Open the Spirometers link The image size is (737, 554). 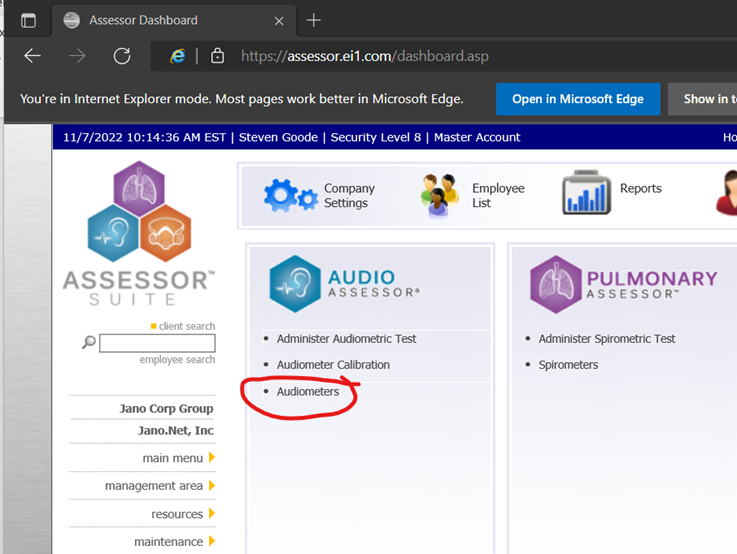pyautogui.click(x=568, y=365)
